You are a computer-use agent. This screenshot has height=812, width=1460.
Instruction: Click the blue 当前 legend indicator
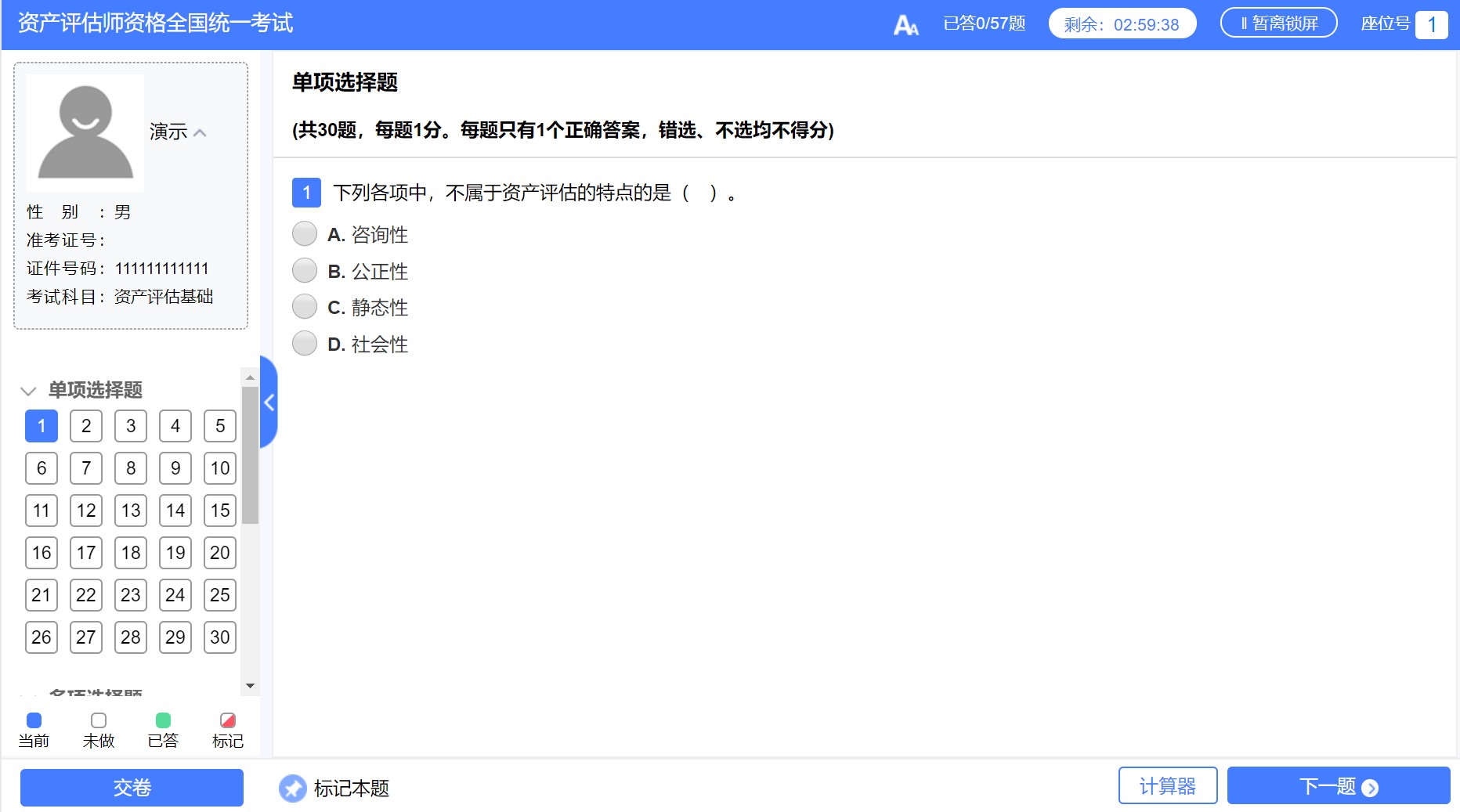[33, 719]
